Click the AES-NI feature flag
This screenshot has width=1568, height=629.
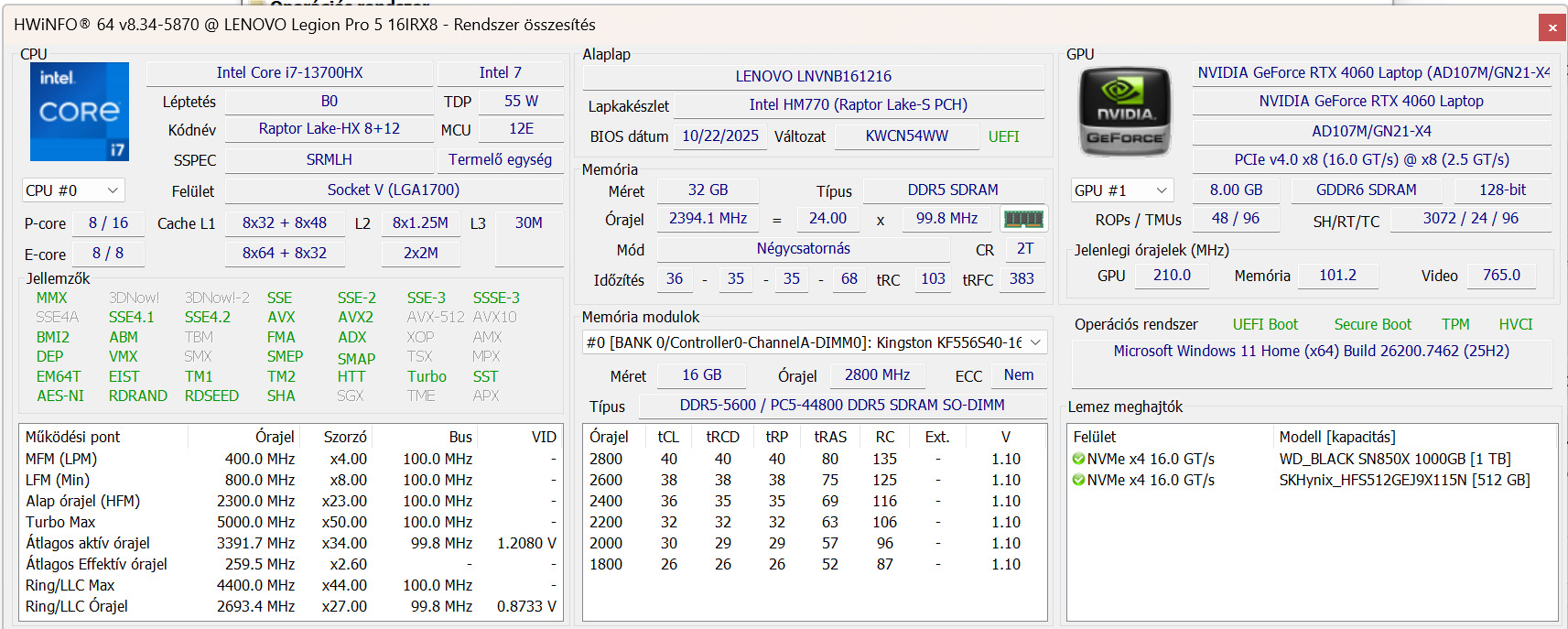click(60, 396)
